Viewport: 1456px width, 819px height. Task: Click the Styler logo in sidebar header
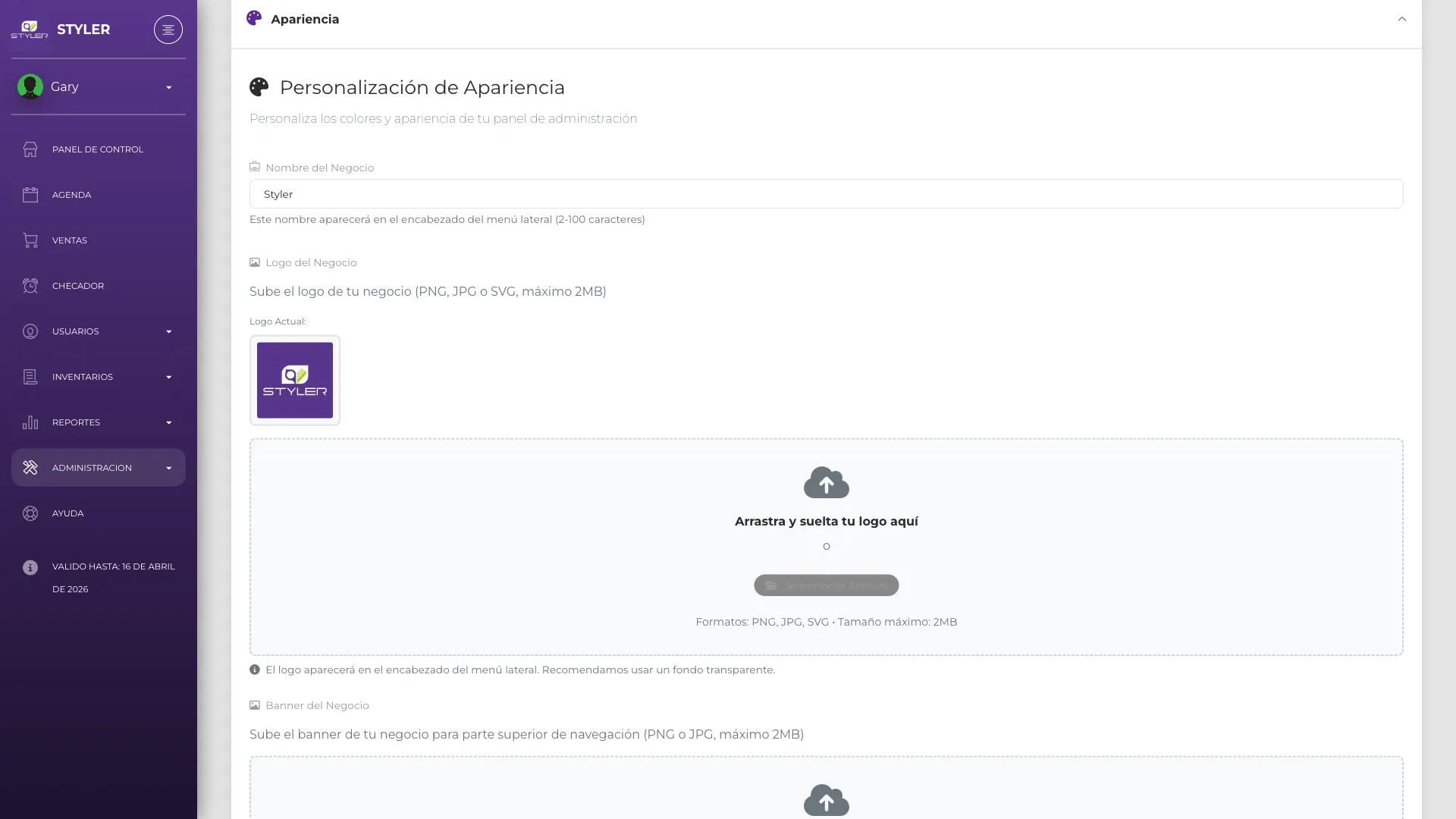tap(30, 30)
